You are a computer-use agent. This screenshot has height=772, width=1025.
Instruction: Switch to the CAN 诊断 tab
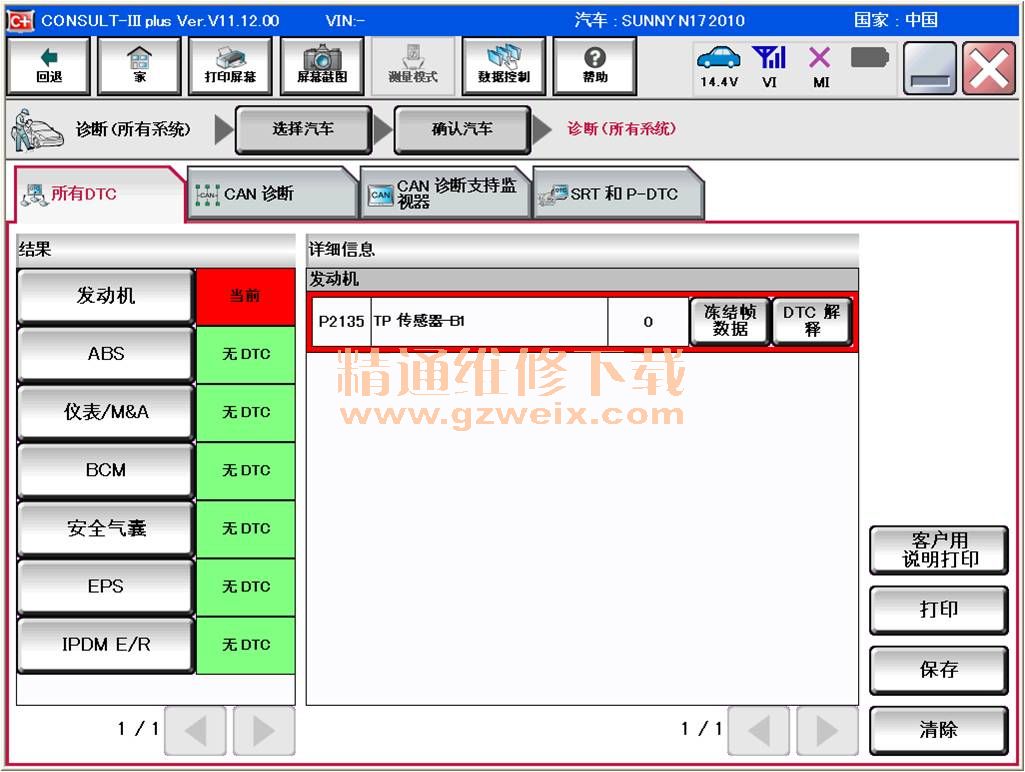pyautogui.click(x=270, y=194)
